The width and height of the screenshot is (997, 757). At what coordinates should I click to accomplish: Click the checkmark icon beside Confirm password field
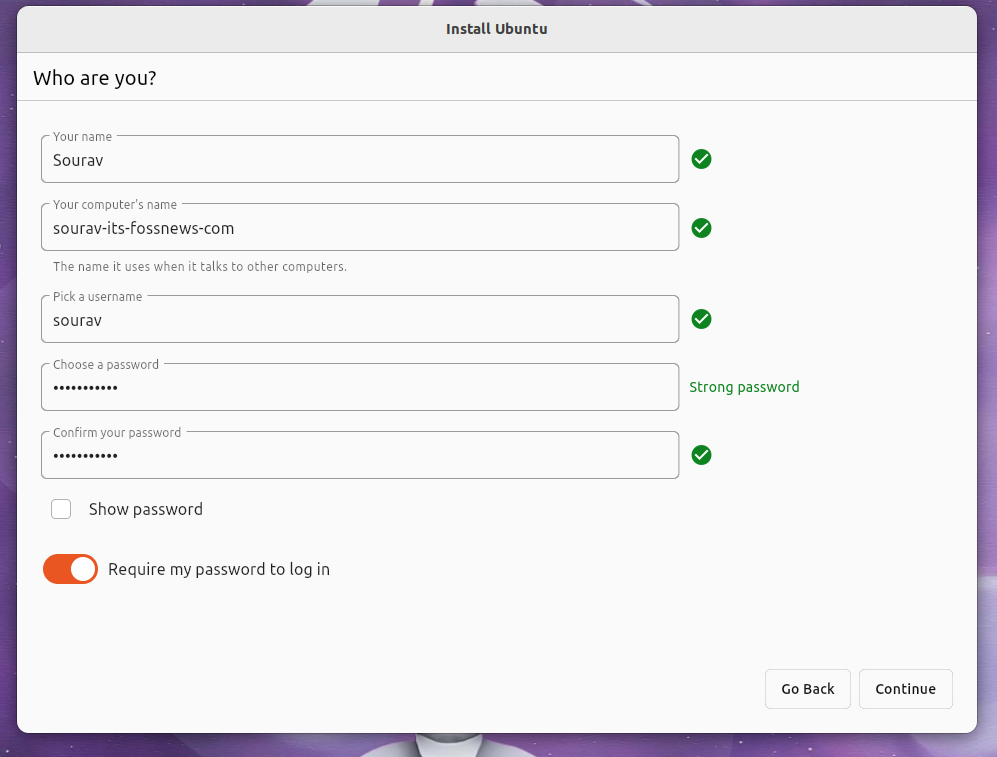tap(701, 455)
